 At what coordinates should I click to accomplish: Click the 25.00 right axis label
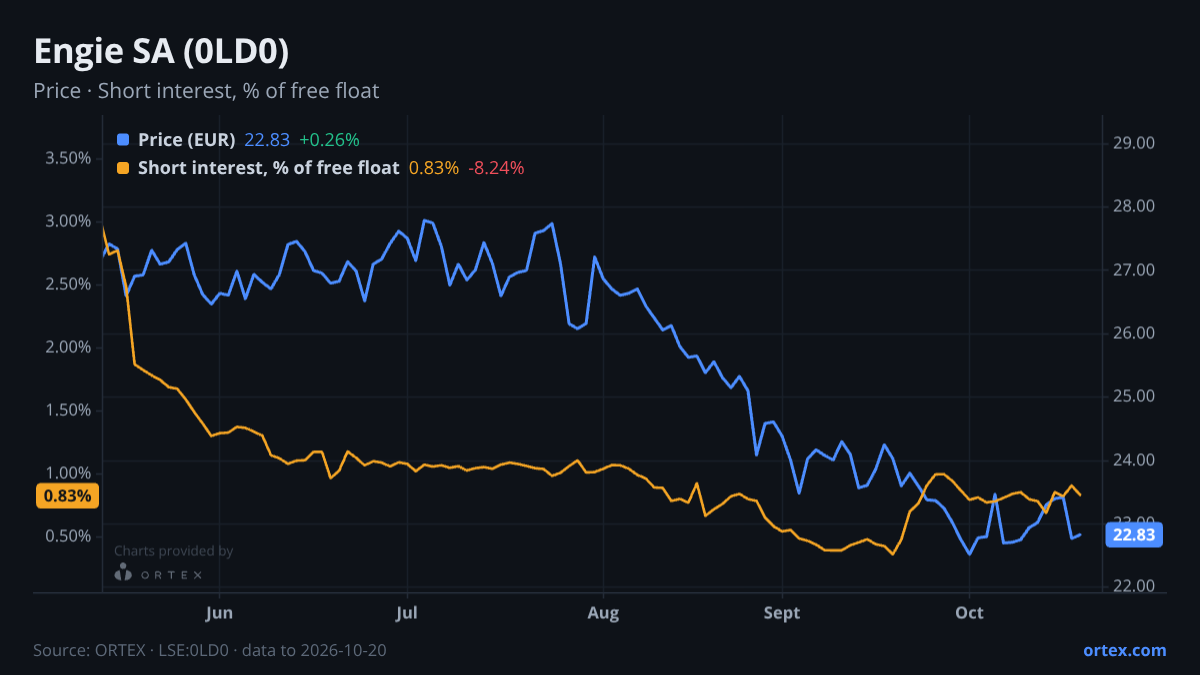[x=1134, y=396]
